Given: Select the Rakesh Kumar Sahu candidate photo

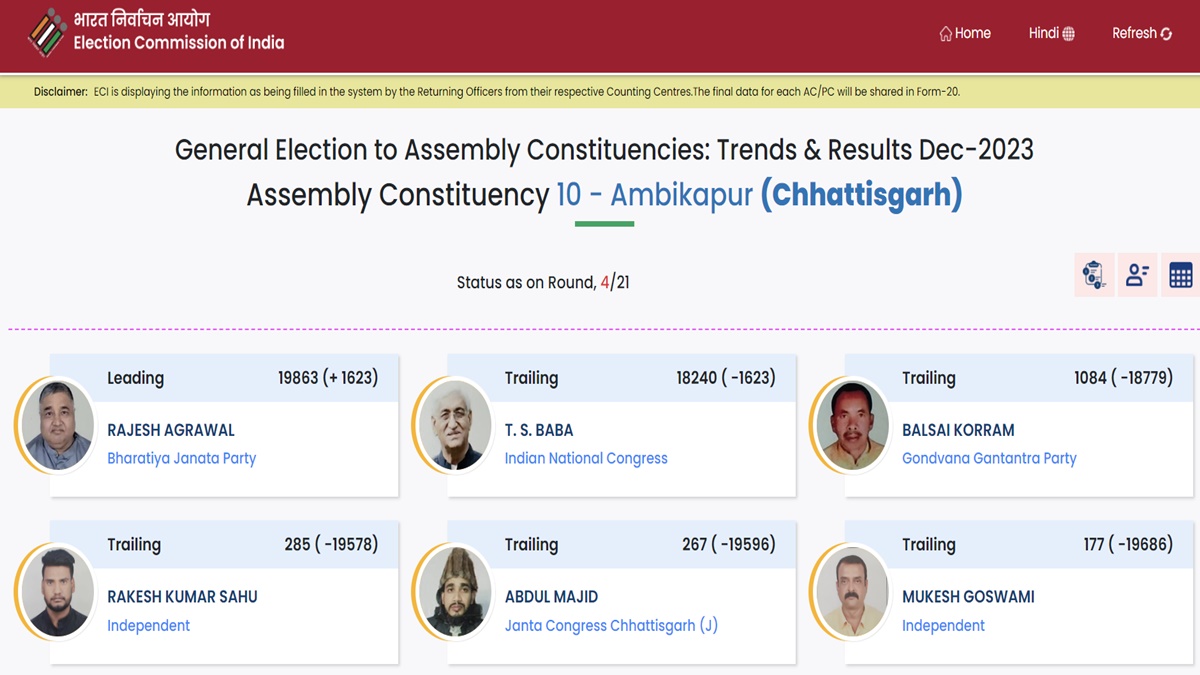Looking at the screenshot, I should coord(58,592).
